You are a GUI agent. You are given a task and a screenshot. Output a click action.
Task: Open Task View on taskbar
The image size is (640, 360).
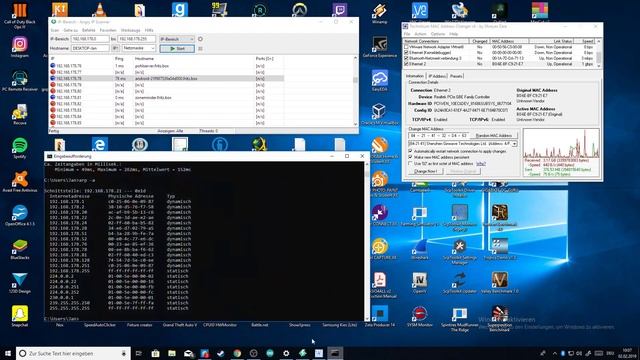(139, 353)
